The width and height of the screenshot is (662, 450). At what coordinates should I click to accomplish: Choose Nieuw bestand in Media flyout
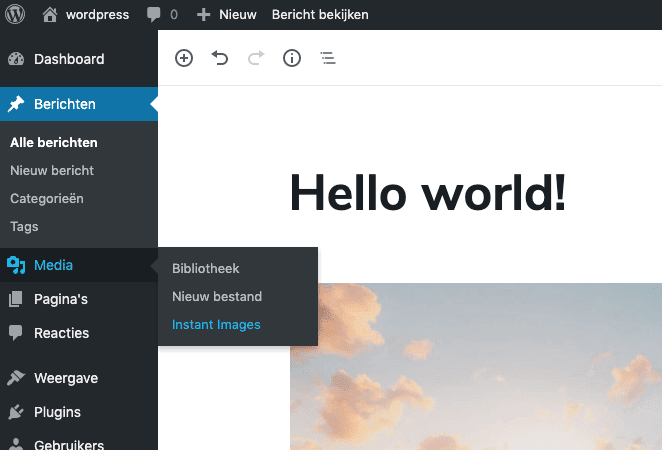coord(217,296)
